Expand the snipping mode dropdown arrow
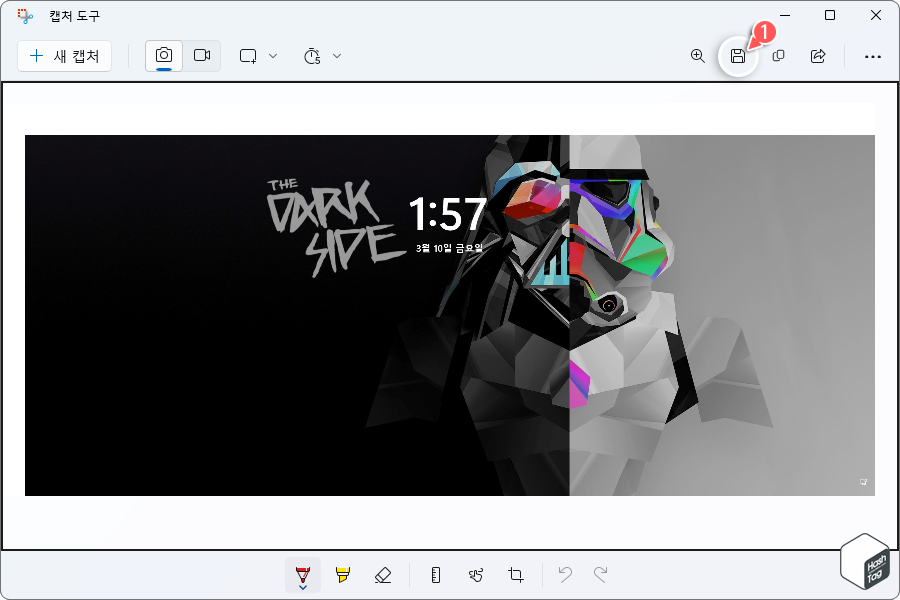 273,56
